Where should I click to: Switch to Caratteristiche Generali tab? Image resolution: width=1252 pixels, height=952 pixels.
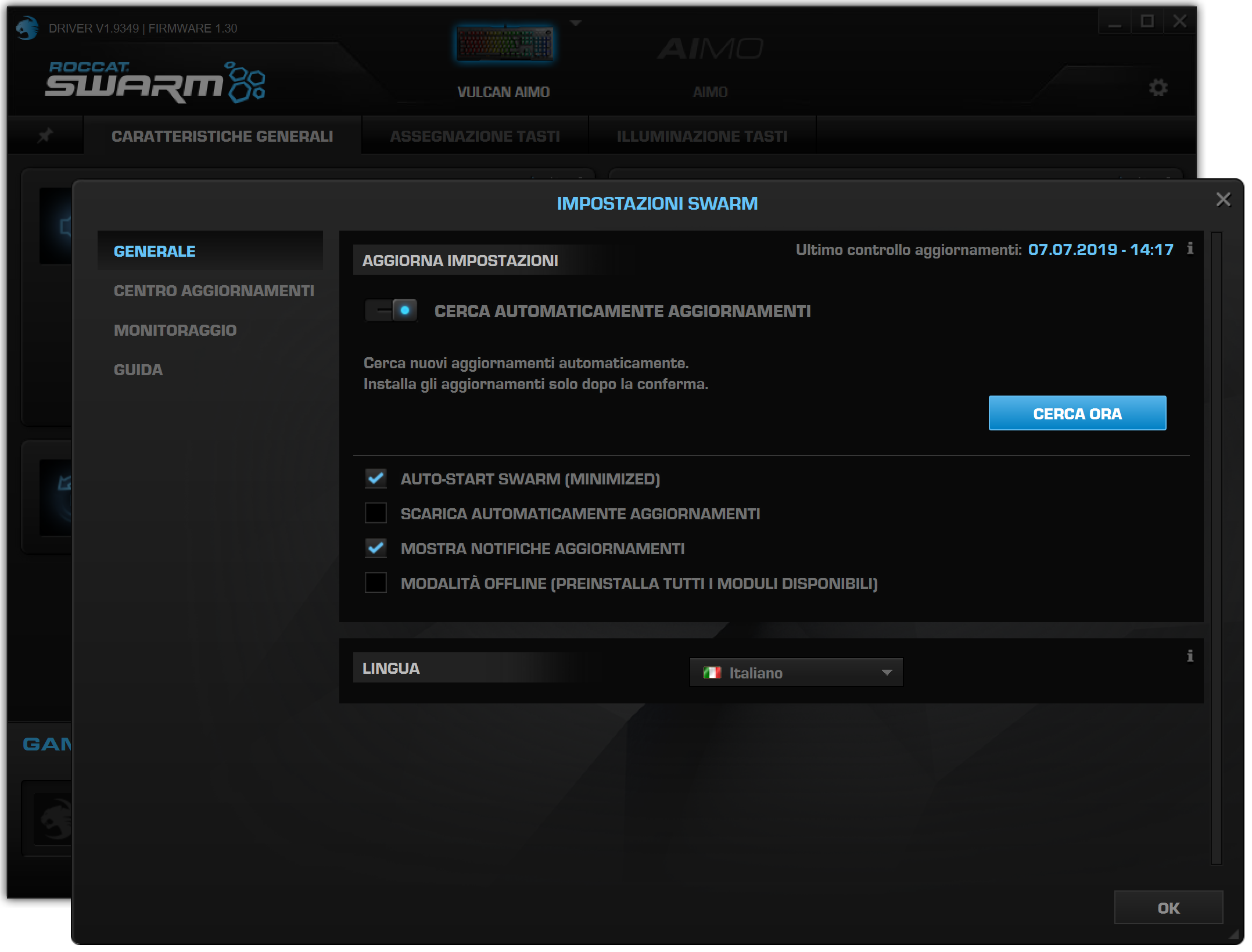click(222, 136)
